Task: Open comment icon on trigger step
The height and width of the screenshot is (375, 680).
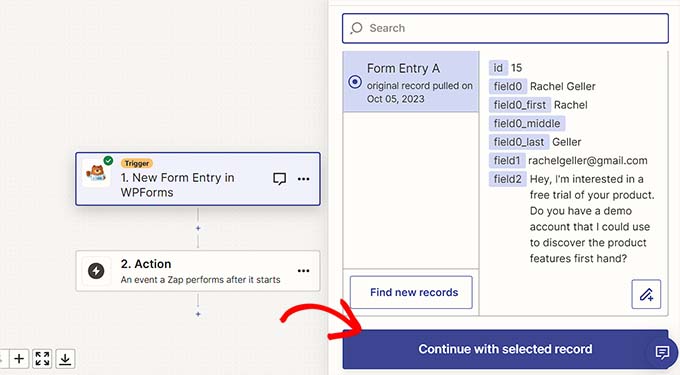Action: 280,179
